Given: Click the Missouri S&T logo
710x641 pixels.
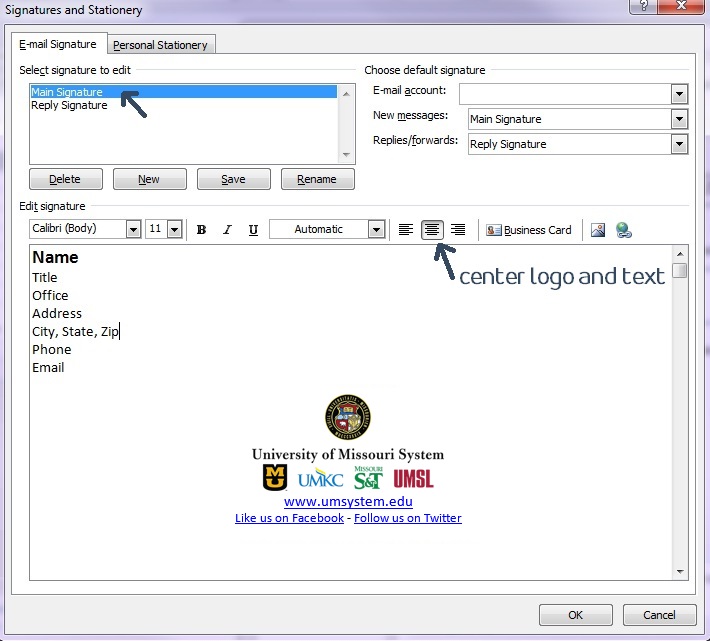Looking at the screenshot, I should pos(369,478).
